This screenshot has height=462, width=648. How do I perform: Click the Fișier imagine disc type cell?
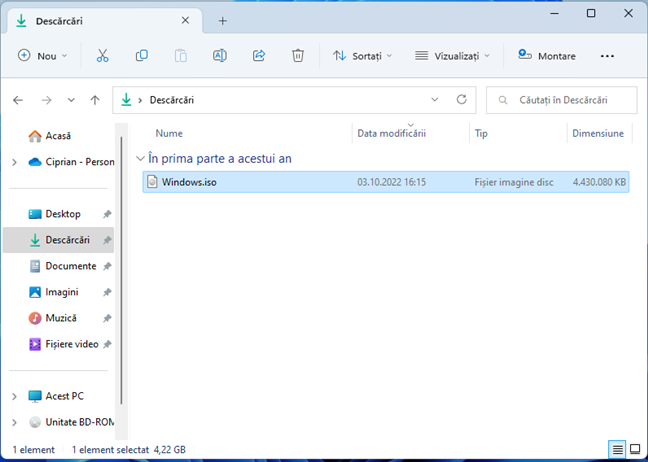tap(514, 182)
